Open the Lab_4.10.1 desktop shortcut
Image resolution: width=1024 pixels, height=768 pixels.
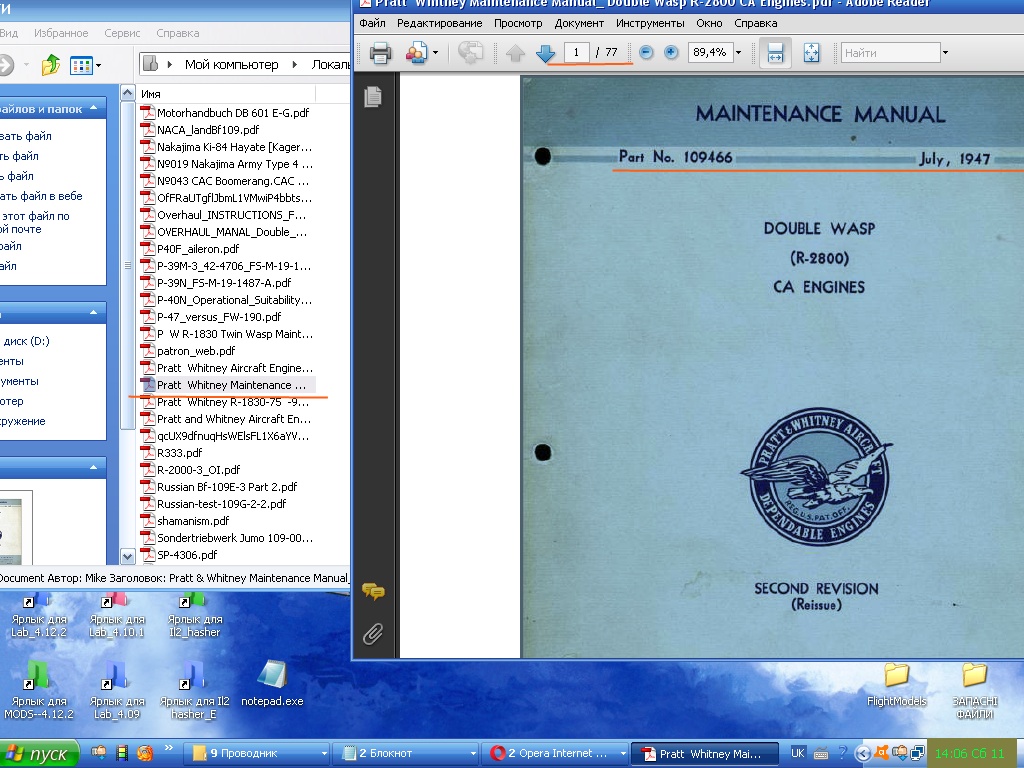click(117, 616)
